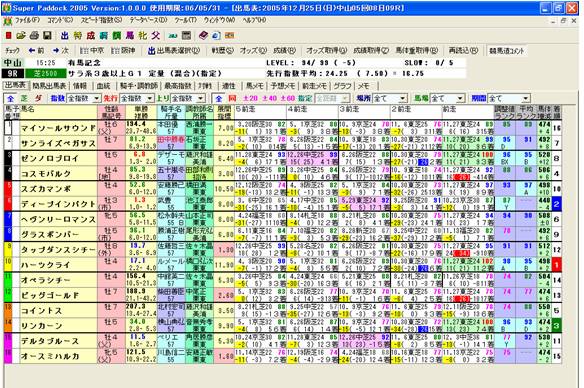The image size is (584, 388).
Task: Switch to the 簡易出馬表 tab
Action: click(x=49, y=86)
